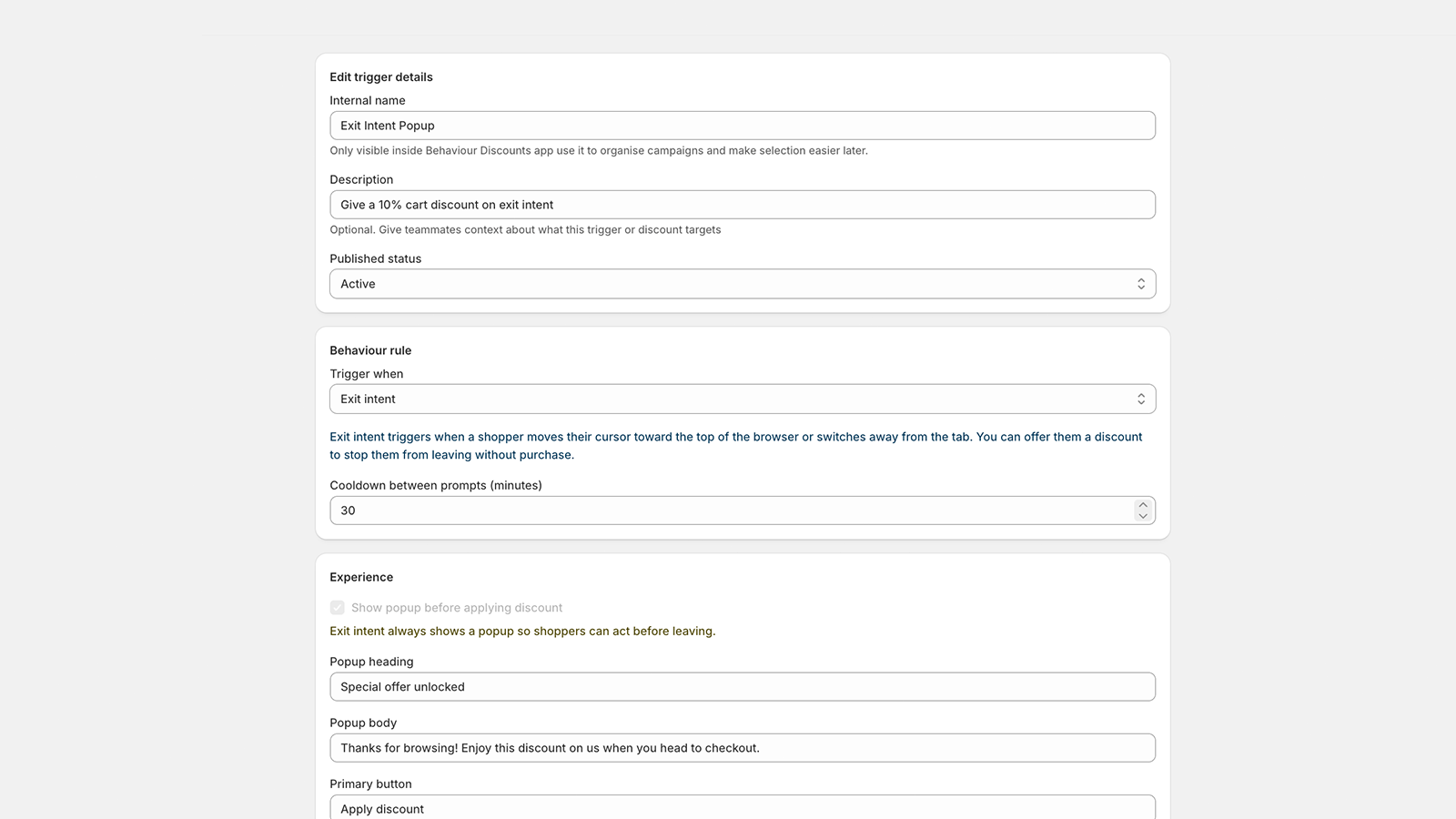The height and width of the screenshot is (819, 1456).
Task: Decrease cooldown minutes with the down arrow
Action: pyautogui.click(x=1142, y=516)
